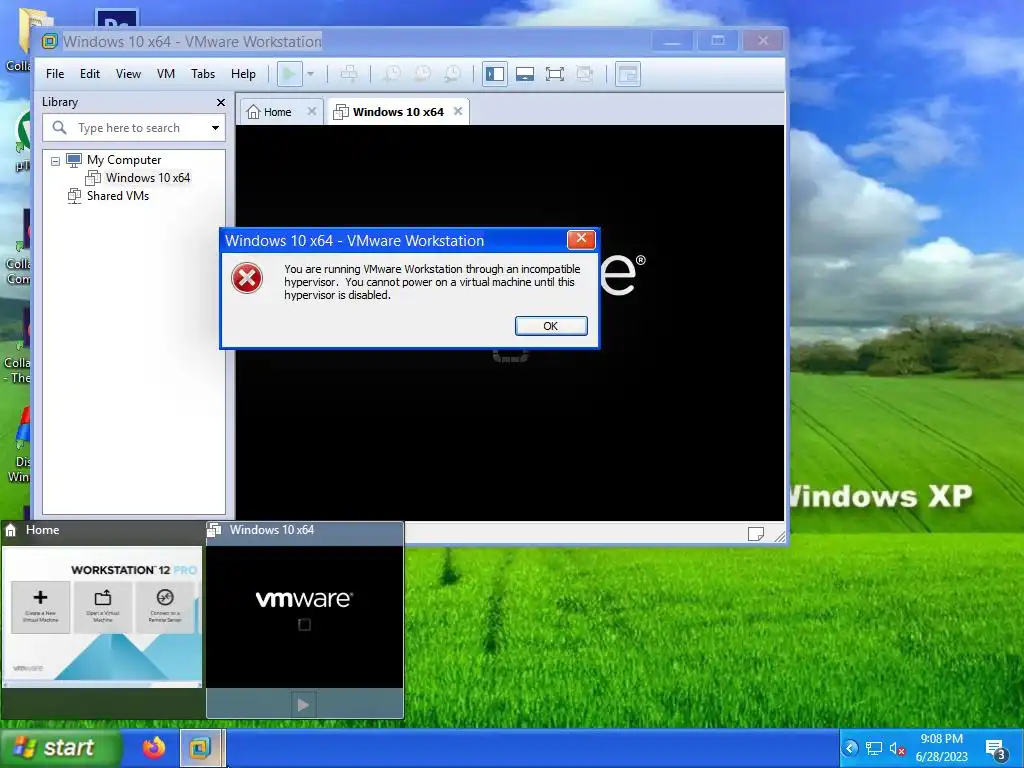Click the red error icon in dialog
Viewport: 1024px width, 768px height.
pos(247,278)
